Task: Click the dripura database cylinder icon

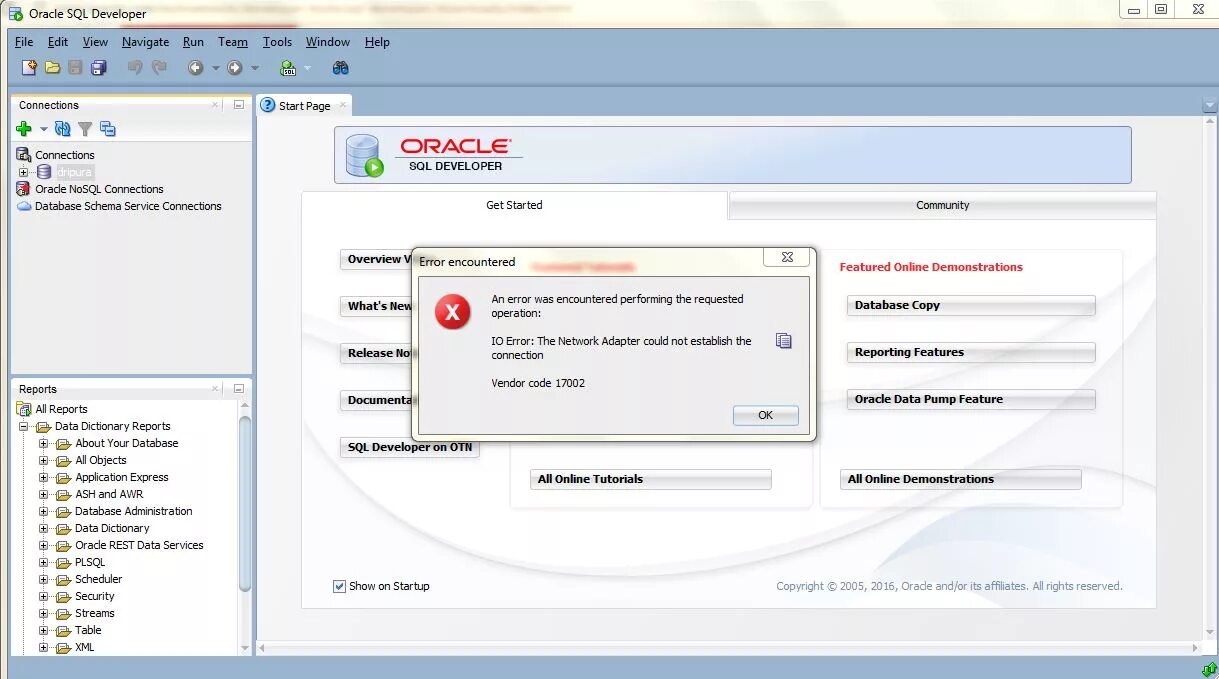Action: 44,172
